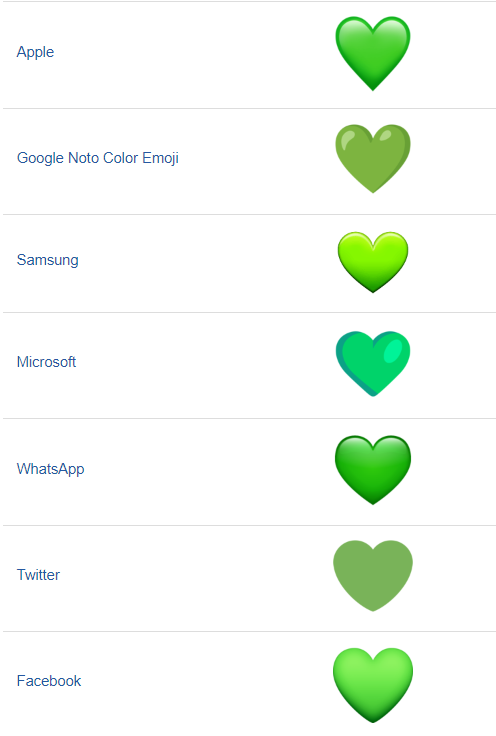This screenshot has height=736, width=496.
Task: Select Twitter's flat green heart emoji
Action: 373,576
